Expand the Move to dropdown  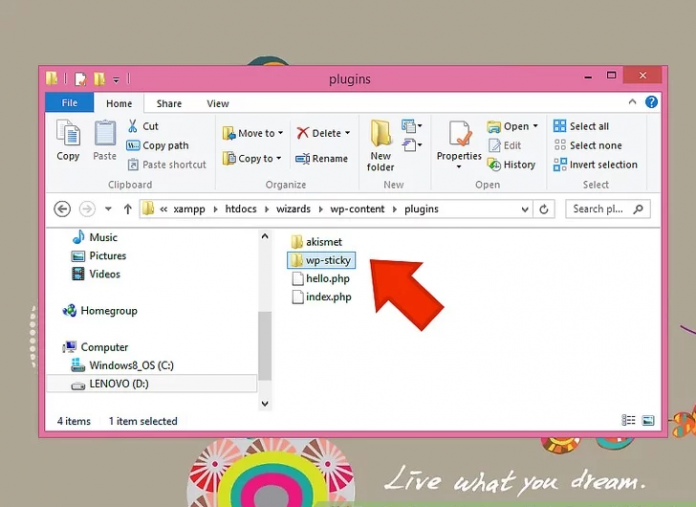(x=280, y=133)
